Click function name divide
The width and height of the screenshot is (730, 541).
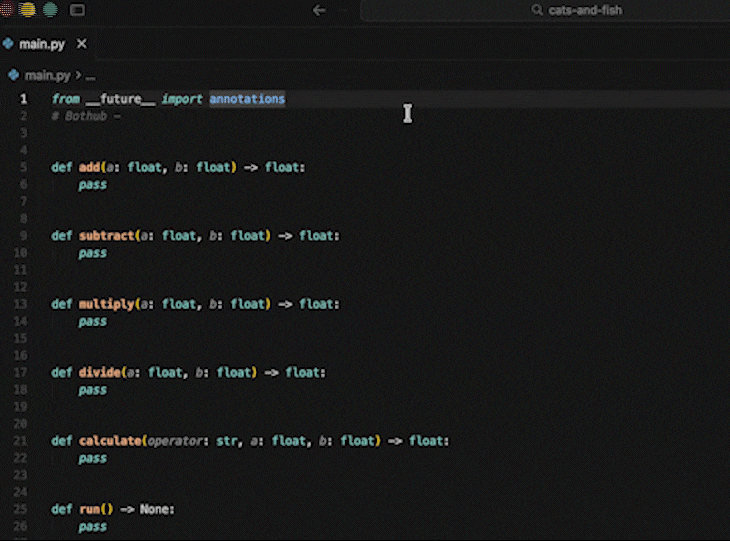100,372
